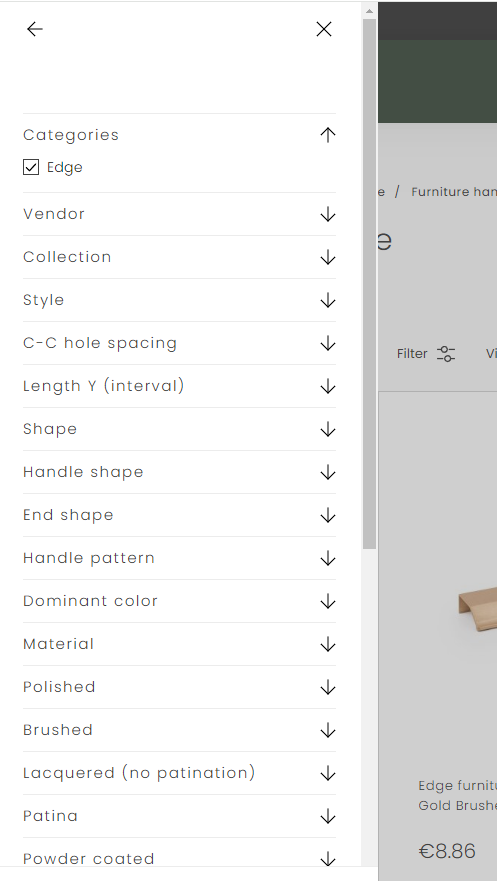The width and height of the screenshot is (497, 881).
Task: Expand the Length Y (interval) filter
Action: tap(179, 387)
